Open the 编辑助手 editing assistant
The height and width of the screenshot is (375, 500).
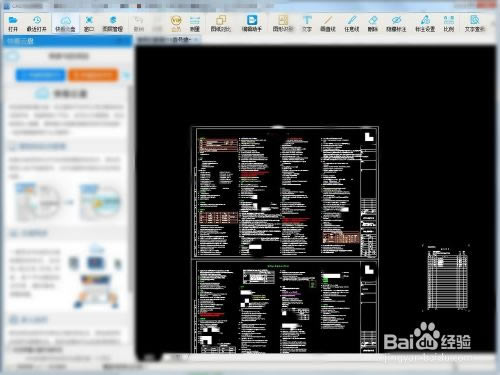(x=252, y=23)
